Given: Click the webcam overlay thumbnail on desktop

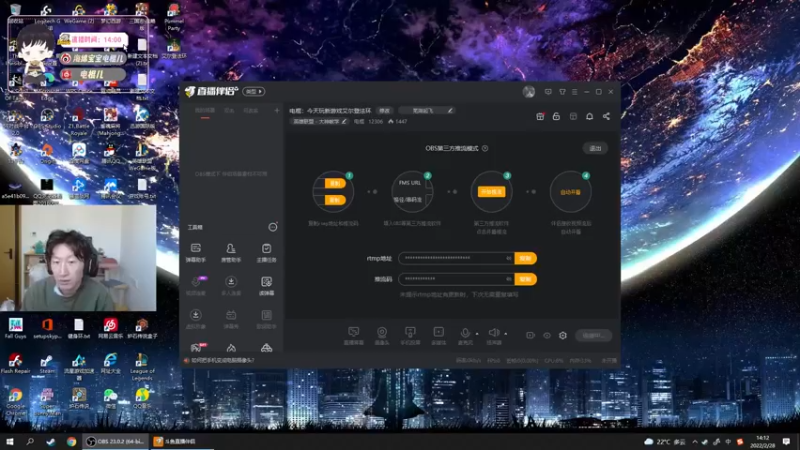Looking at the screenshot, I should pos(78,258).
